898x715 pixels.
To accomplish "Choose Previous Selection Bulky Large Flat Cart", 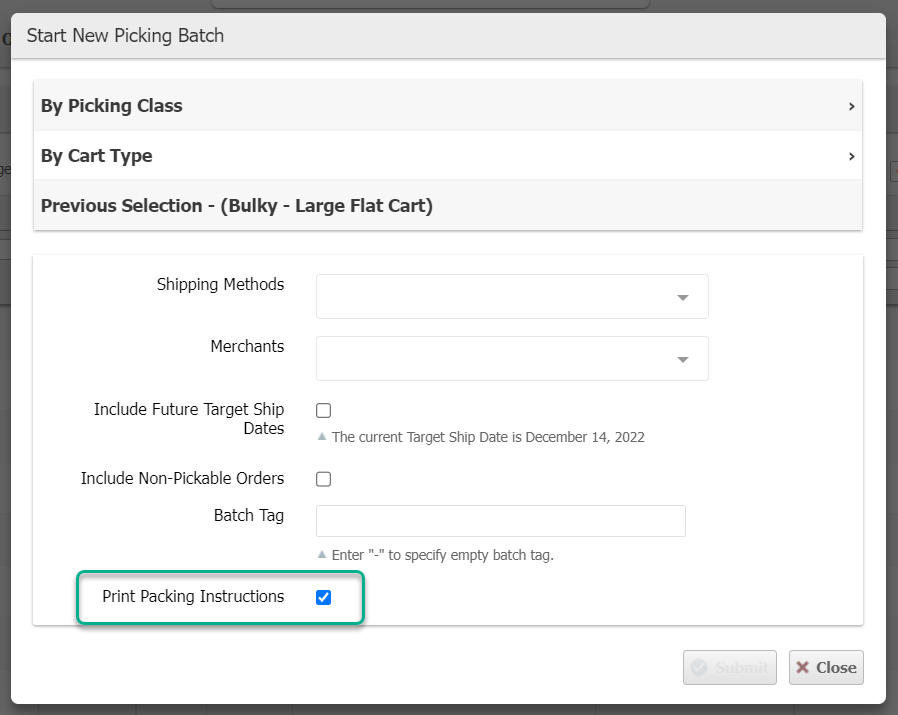I will (x=236, y=206).
